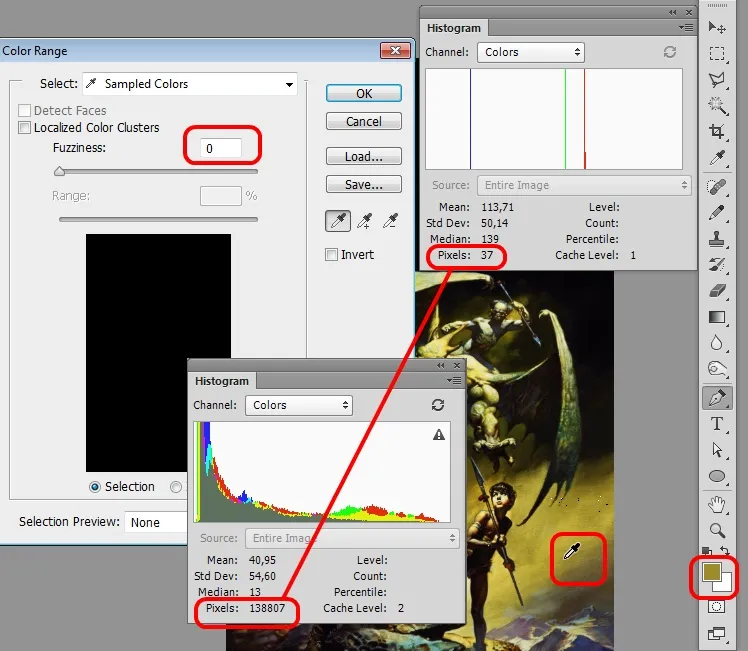748x651 pixels.
Task: Select the Move tool
Action: click(x=717, y=27)
